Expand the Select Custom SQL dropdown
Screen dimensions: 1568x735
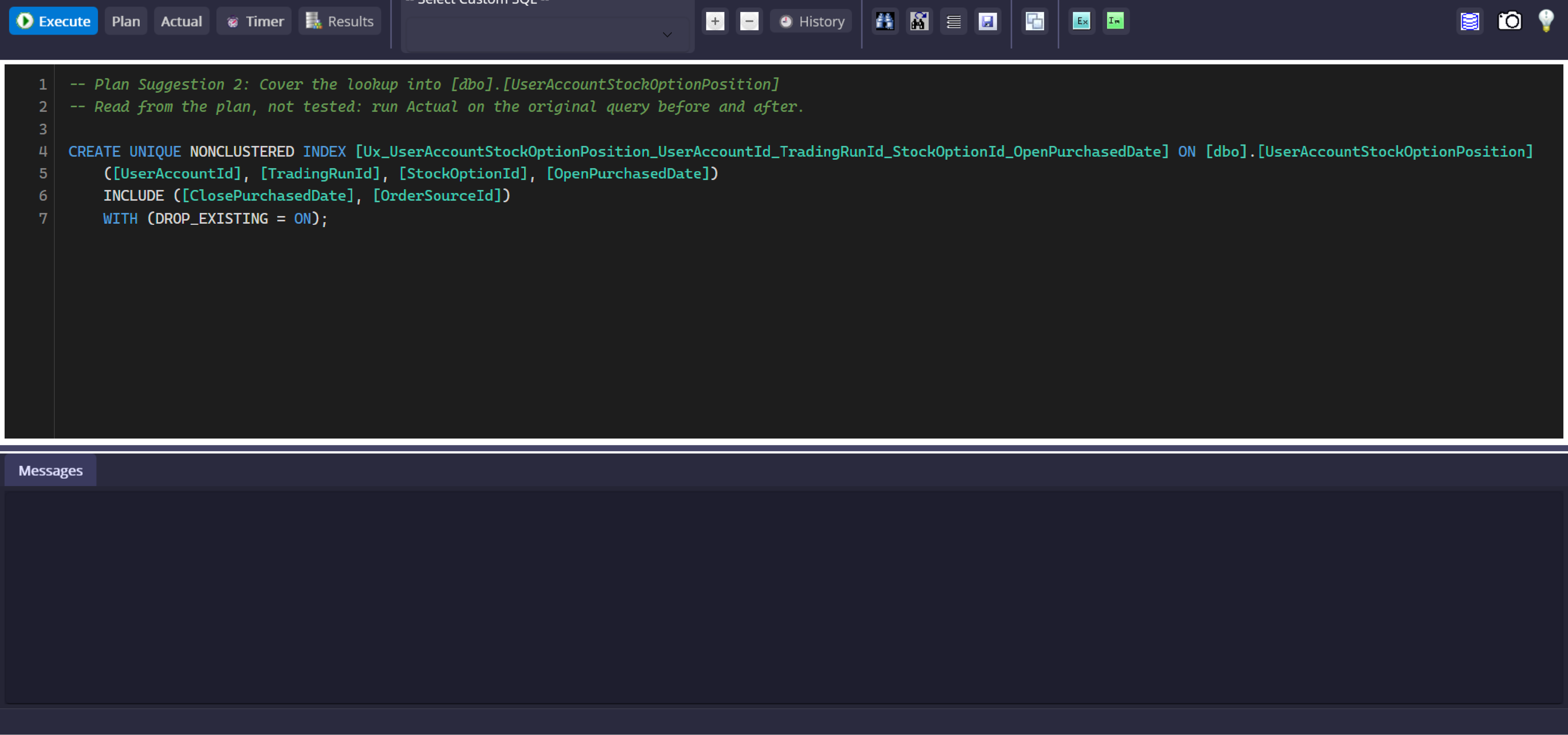coord(547,35)
